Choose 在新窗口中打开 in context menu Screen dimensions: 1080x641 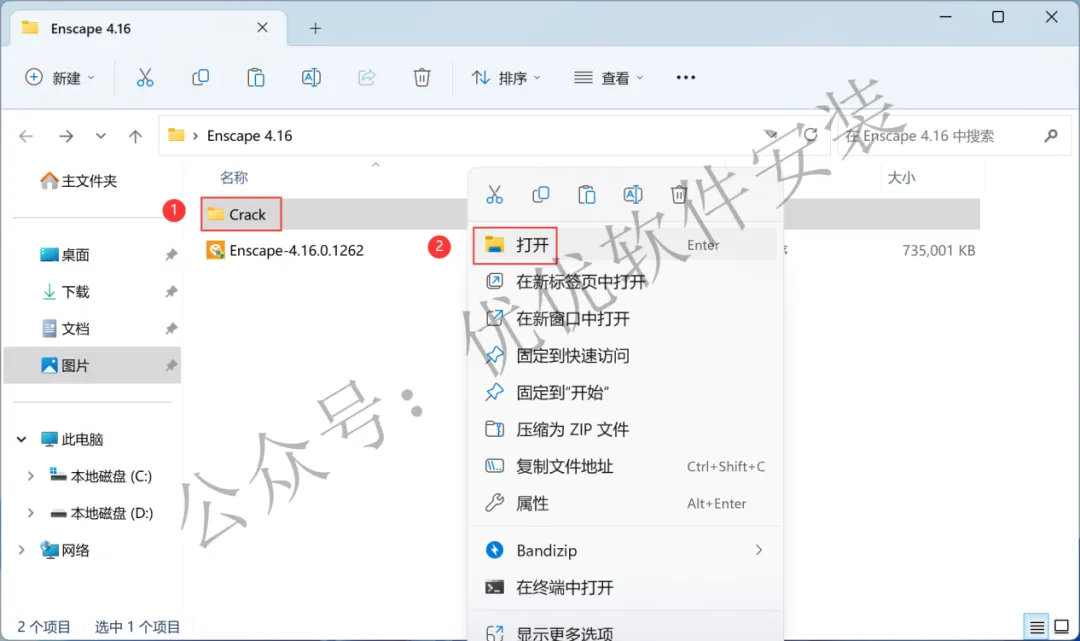coord(625,319)
